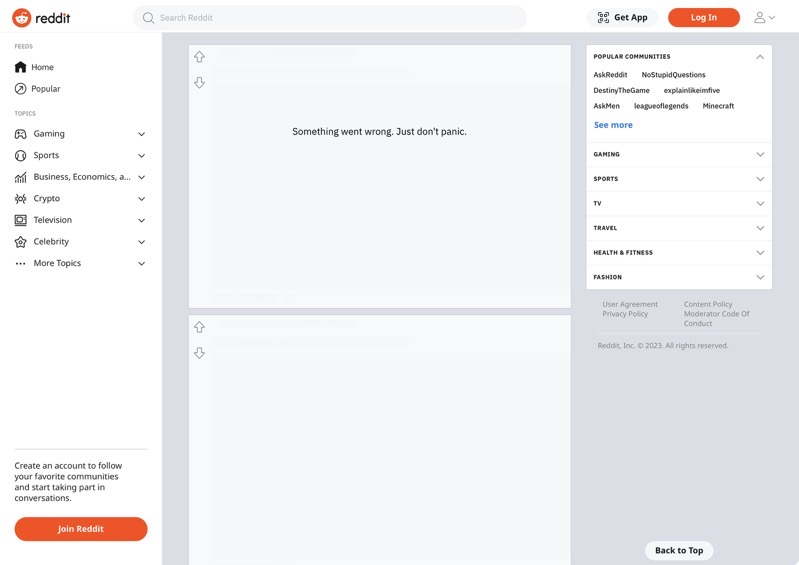
Task: Click the Popular arrow icon
Action: click(x=20, y=89)
